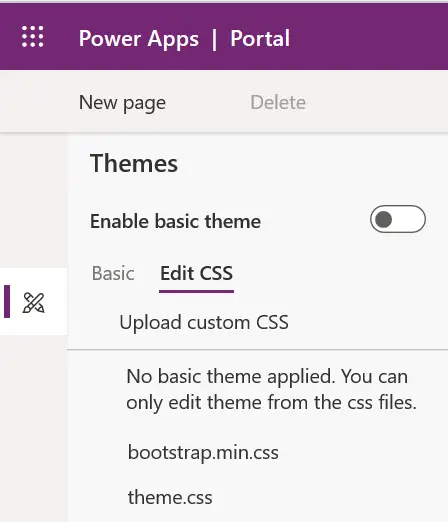This screenshot has height=522, width=448.
Task: Click the Portal header label
Action: 260,38
